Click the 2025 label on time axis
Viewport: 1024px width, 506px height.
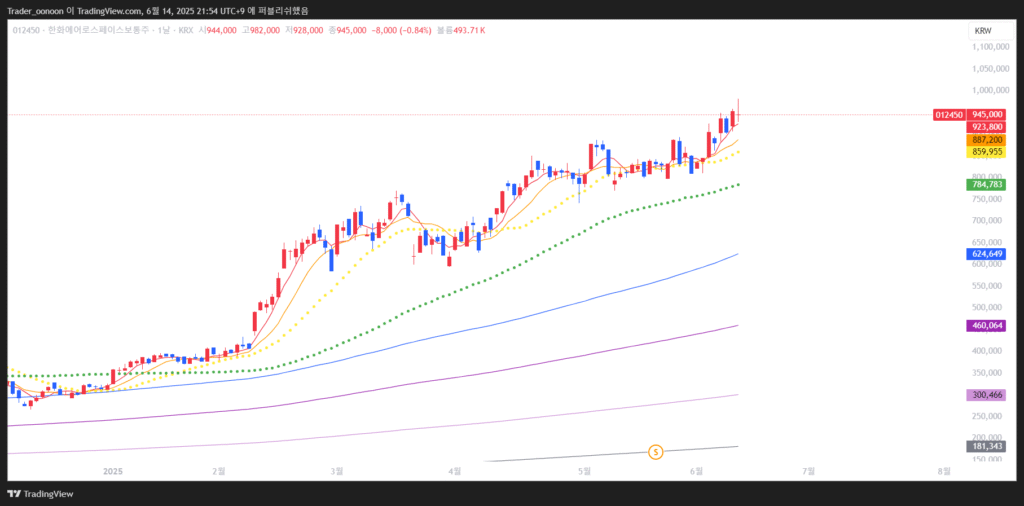114,471
